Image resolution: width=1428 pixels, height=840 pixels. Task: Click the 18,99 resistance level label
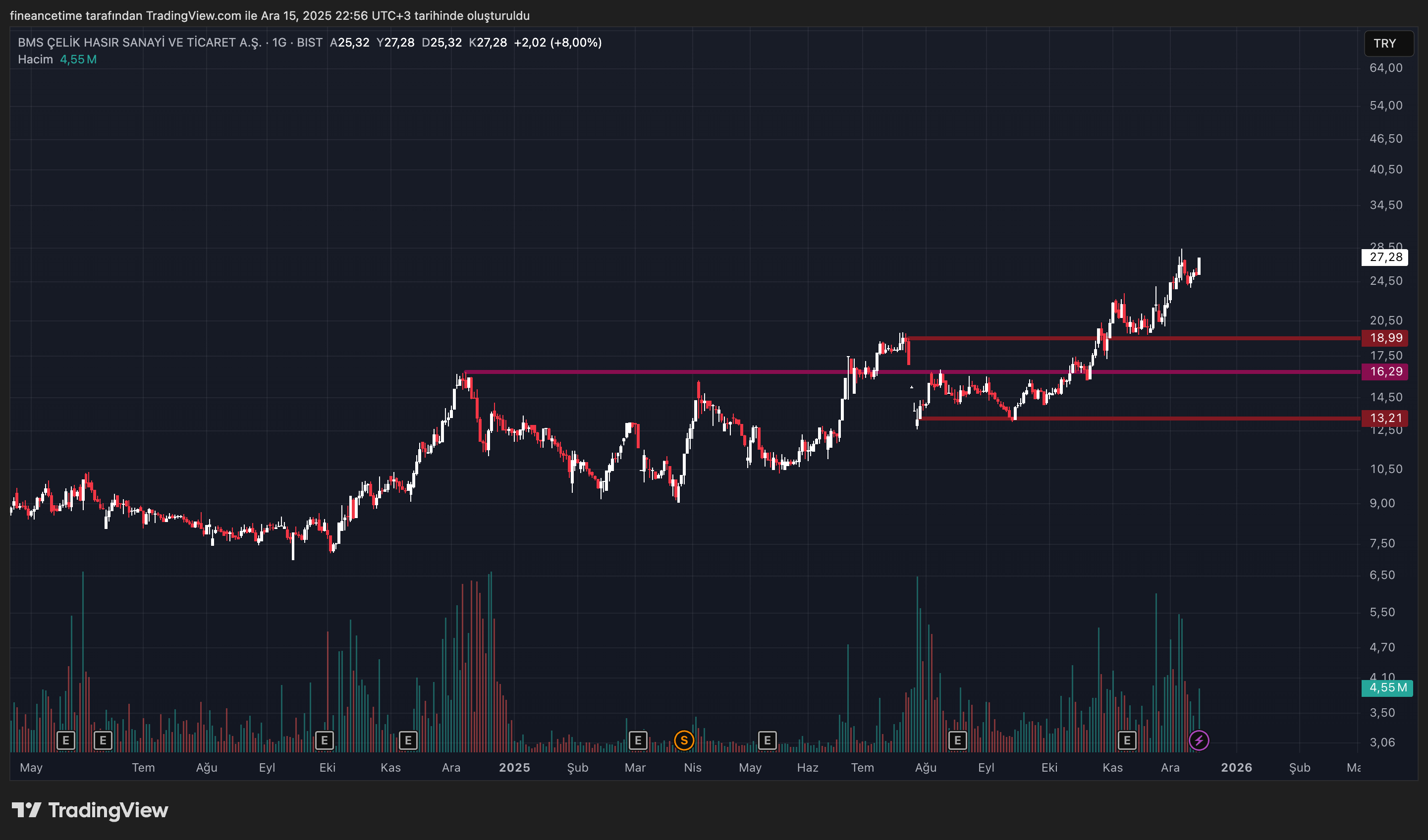pyautogui.click(x=1386, y=338)
